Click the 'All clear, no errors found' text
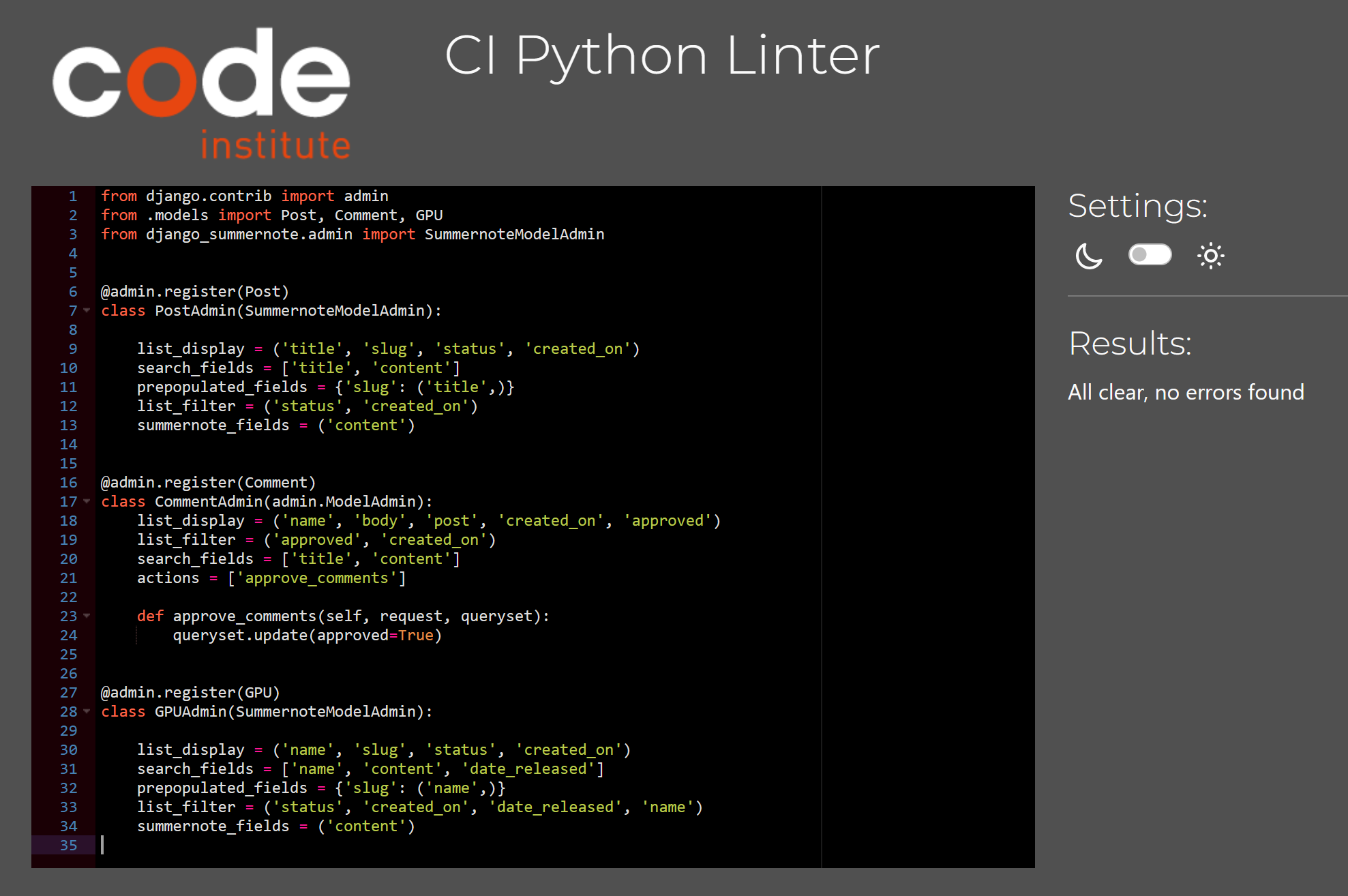The image size is (1348, 896). point(1185,392)
